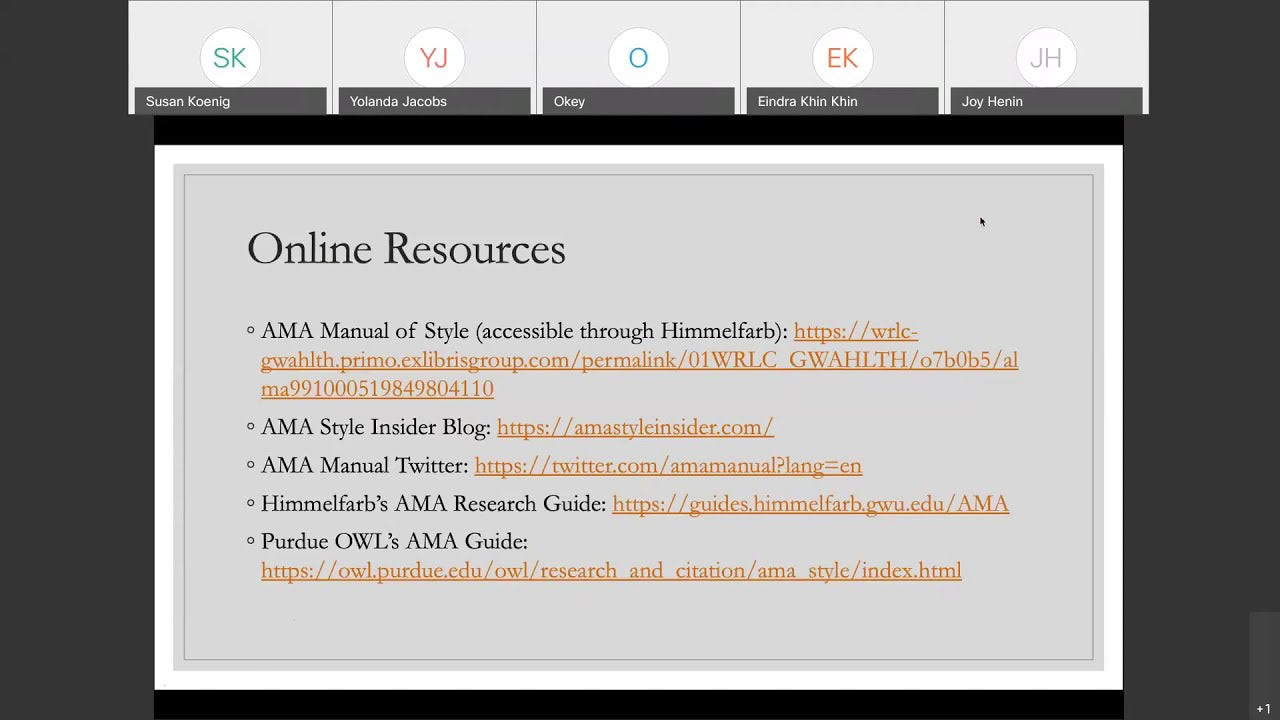Open the AMA Manual of Style permalink
This screenshot has width=1280, height=720.
[639, 360]
